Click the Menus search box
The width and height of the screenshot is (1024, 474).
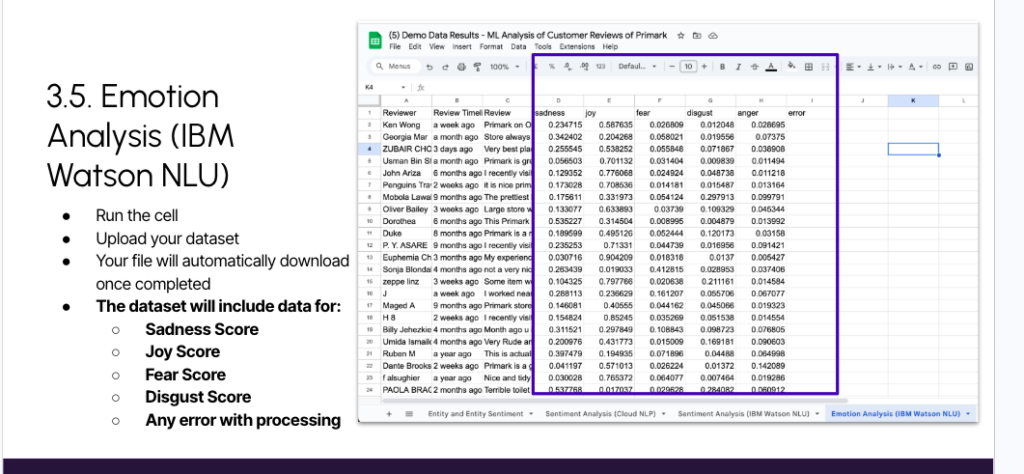394,67
